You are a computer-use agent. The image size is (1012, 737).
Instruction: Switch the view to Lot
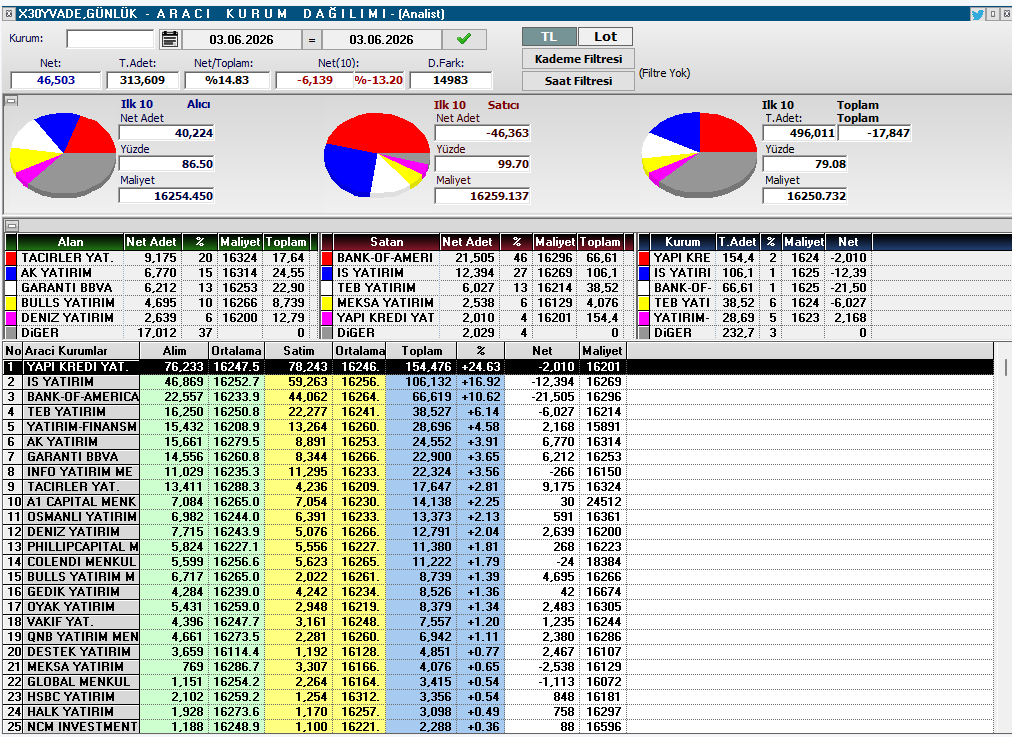click(x=605, y=37)
